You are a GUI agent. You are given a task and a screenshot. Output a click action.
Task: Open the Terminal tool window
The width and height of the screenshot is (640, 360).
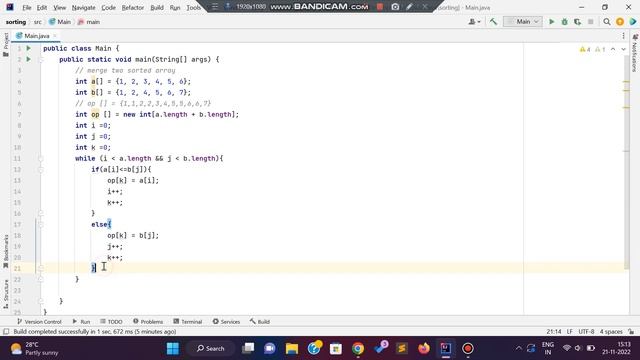click(188, 322)
